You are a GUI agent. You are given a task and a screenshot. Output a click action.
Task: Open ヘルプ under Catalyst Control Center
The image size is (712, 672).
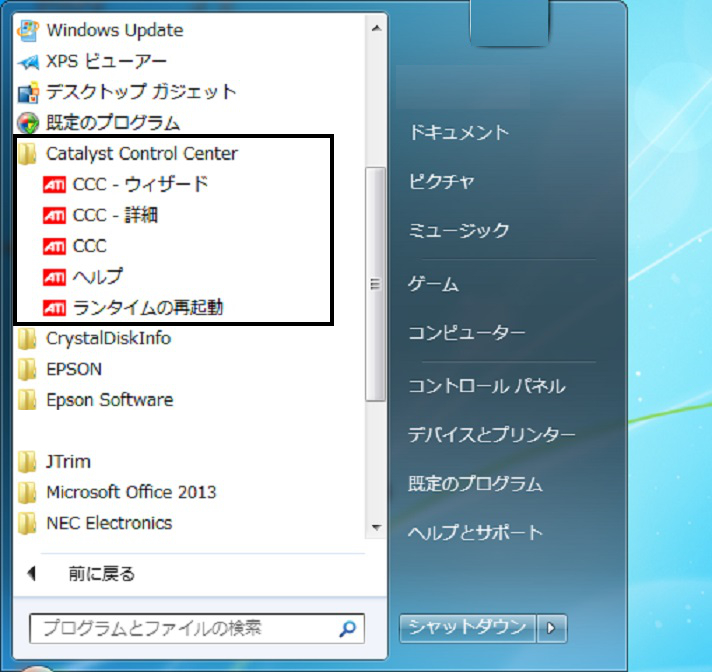pos(98,277)
